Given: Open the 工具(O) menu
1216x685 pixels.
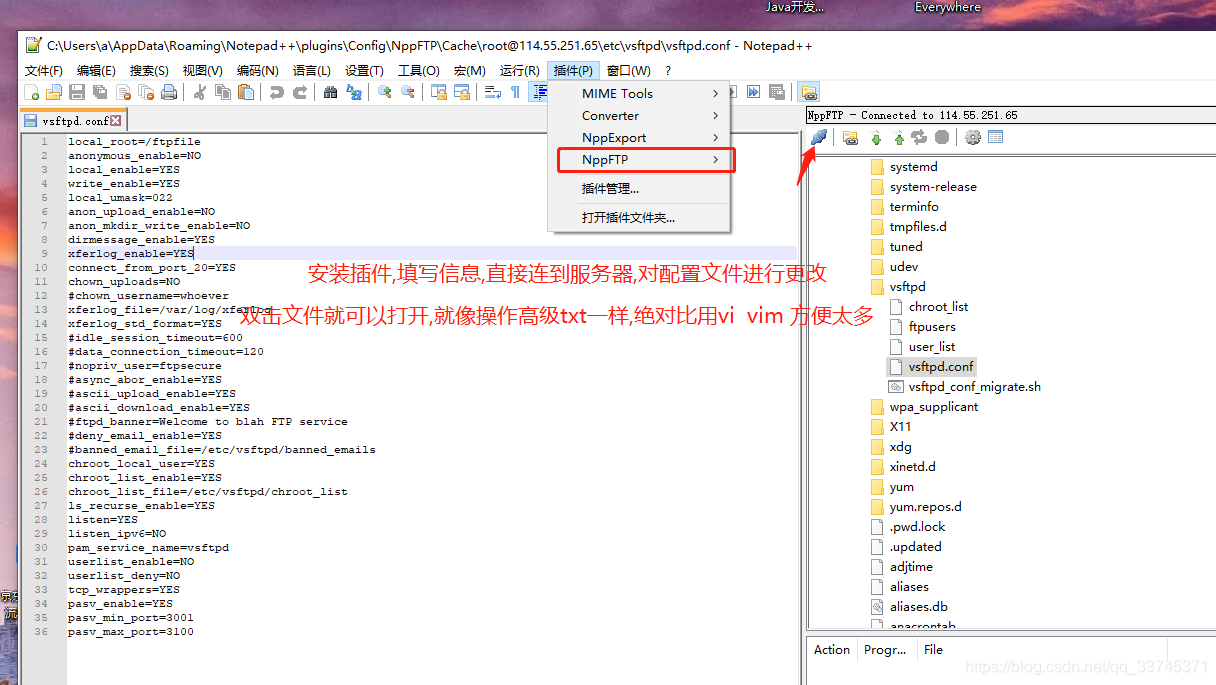Looking at the screenshot, I should click(419, 70).
